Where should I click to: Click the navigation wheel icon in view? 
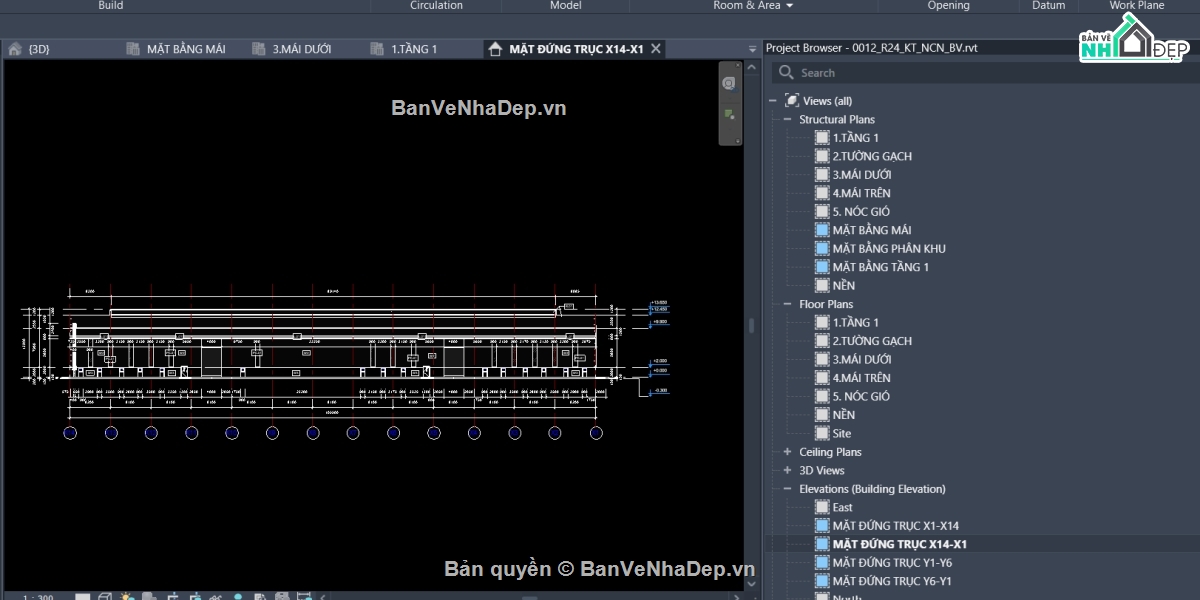point(729,83)
